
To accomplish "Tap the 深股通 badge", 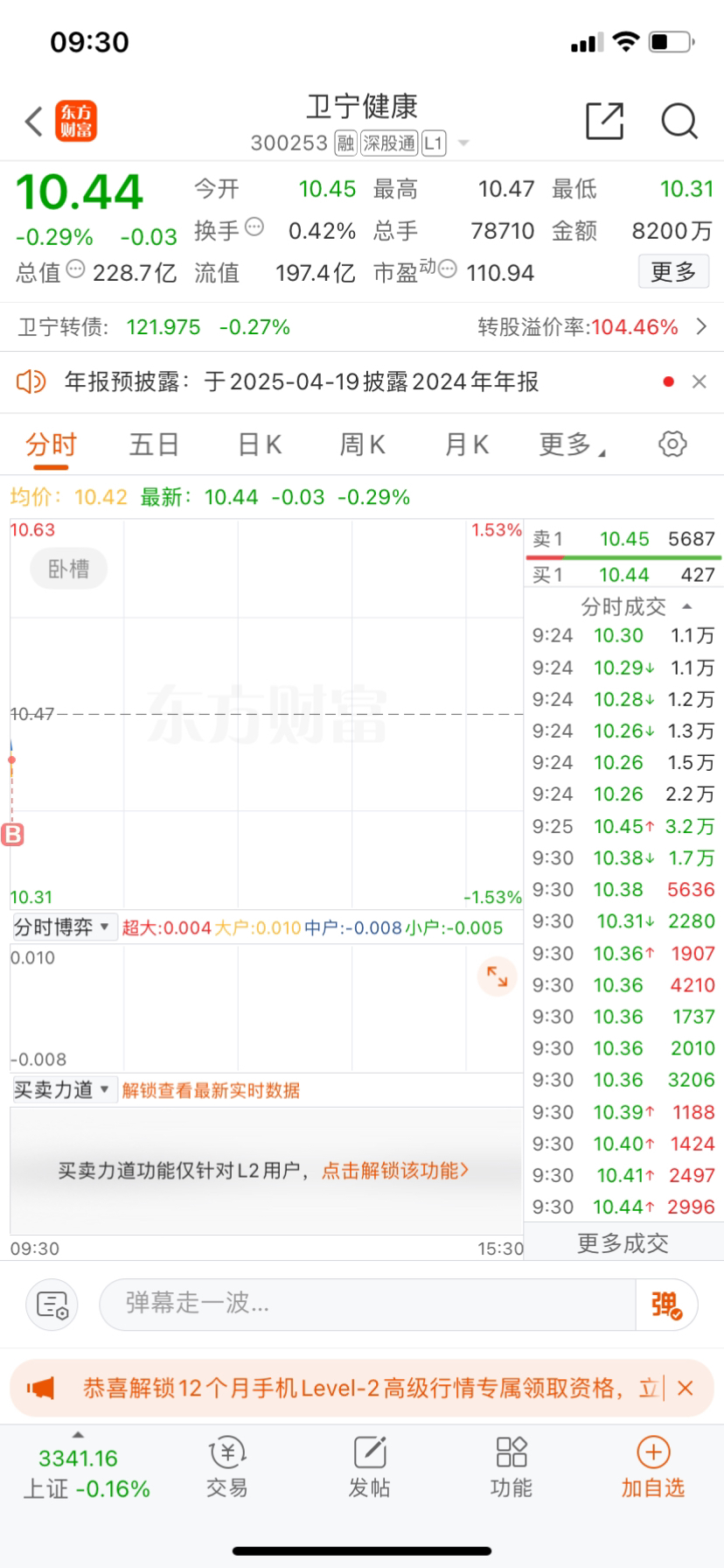I will [x=389, y=143].
